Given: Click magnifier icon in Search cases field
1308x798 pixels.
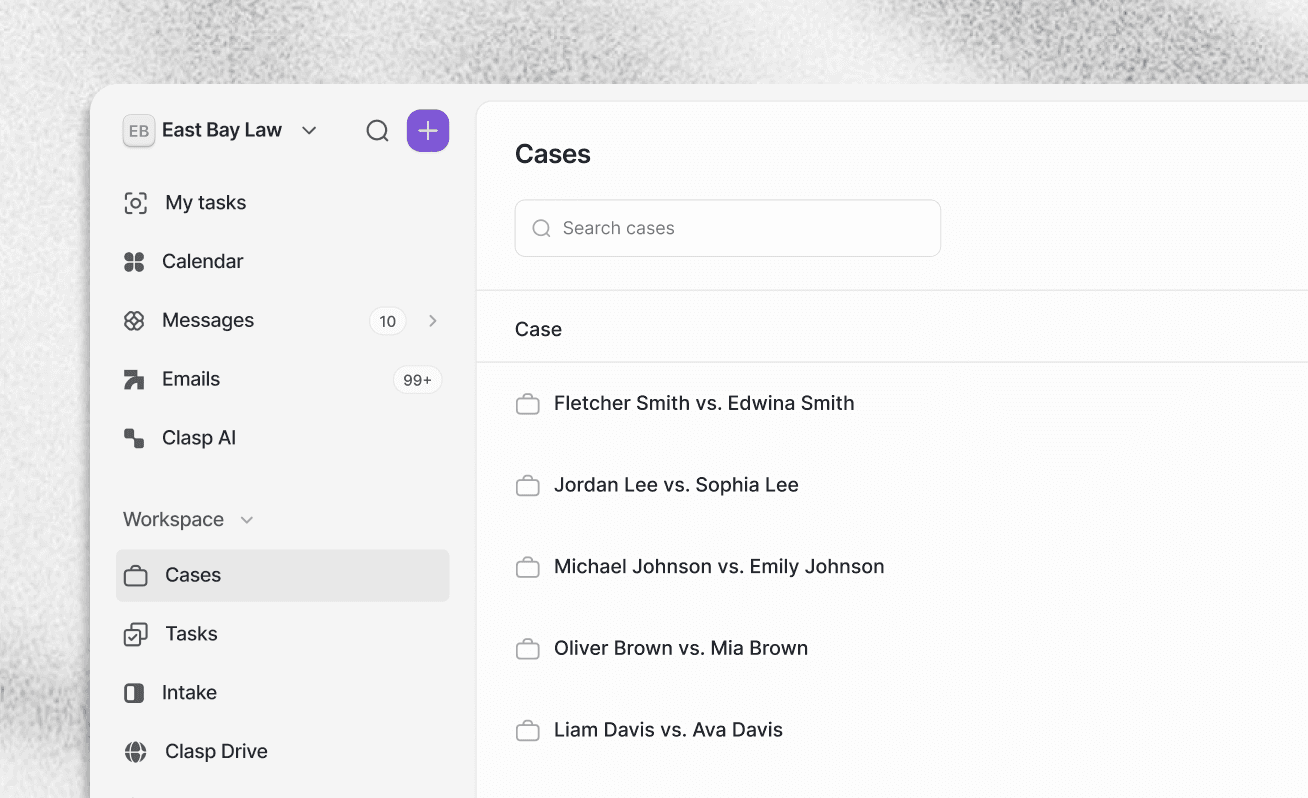Looking at the screenshot, I should 541,228.
